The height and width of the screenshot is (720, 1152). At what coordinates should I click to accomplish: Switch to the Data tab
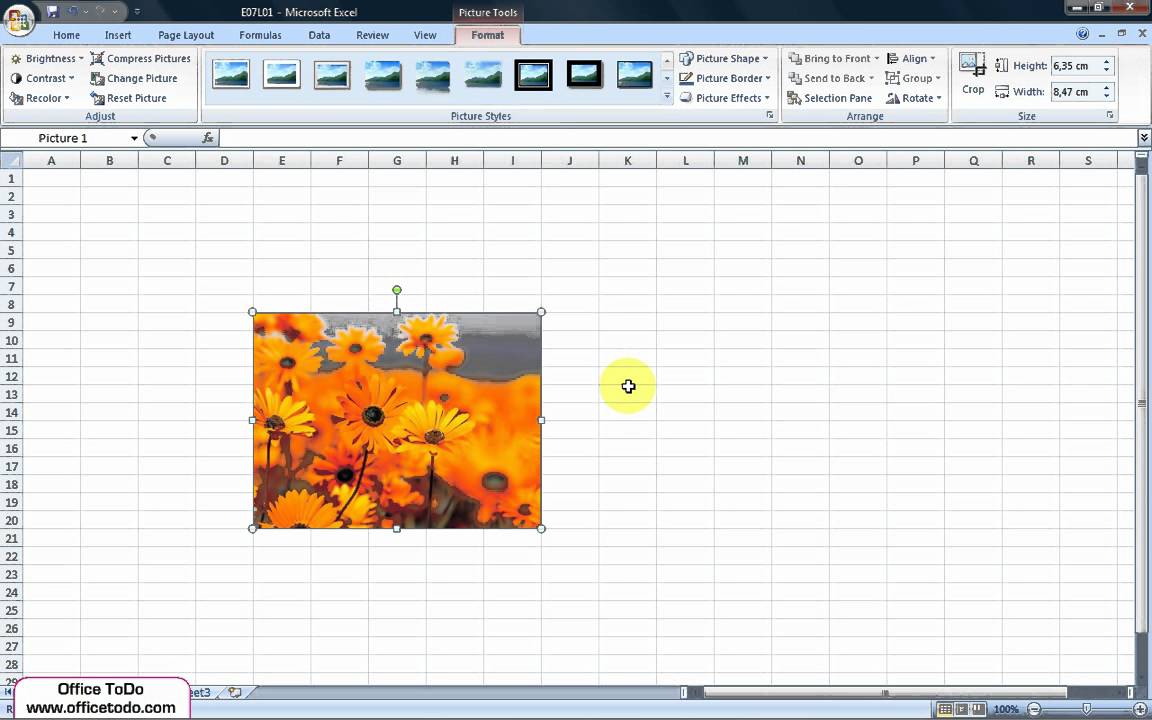(x=319, y=35)
